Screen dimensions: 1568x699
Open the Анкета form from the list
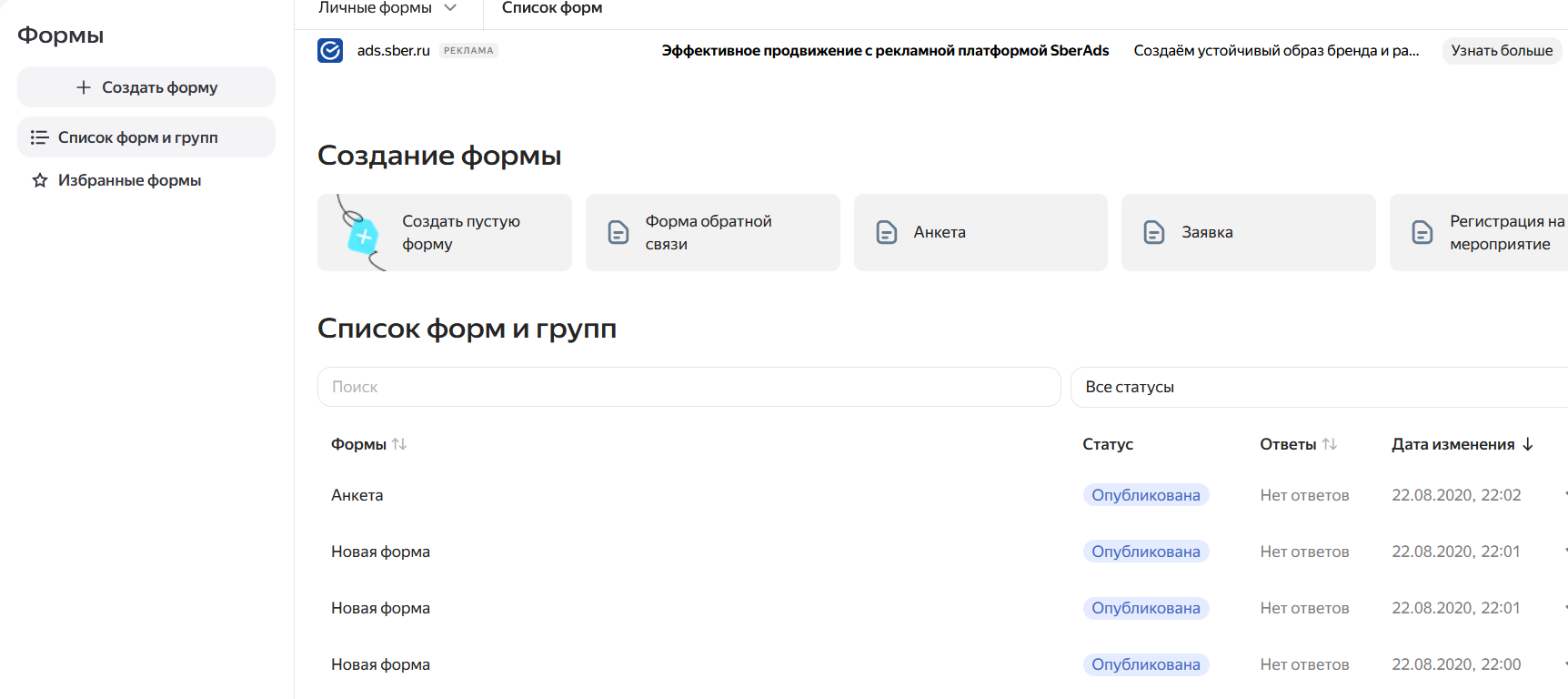click(357, 495)
